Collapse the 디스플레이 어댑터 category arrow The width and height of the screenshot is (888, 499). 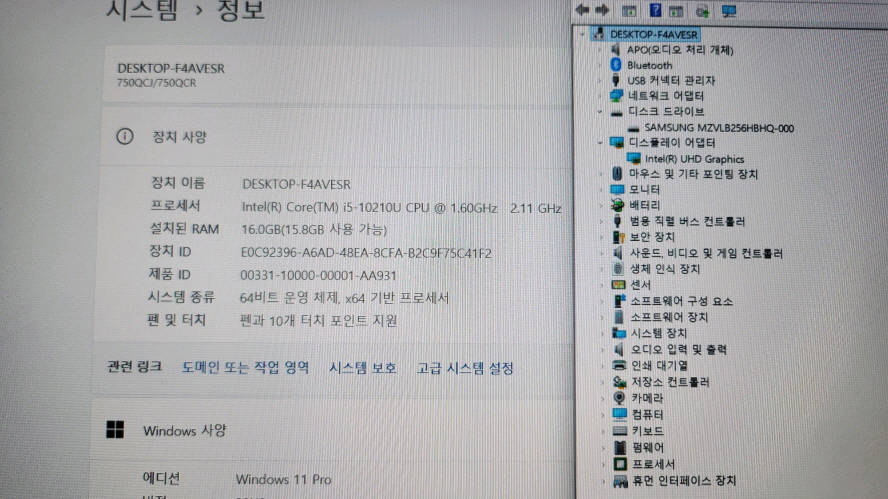[x=600, y=143]
